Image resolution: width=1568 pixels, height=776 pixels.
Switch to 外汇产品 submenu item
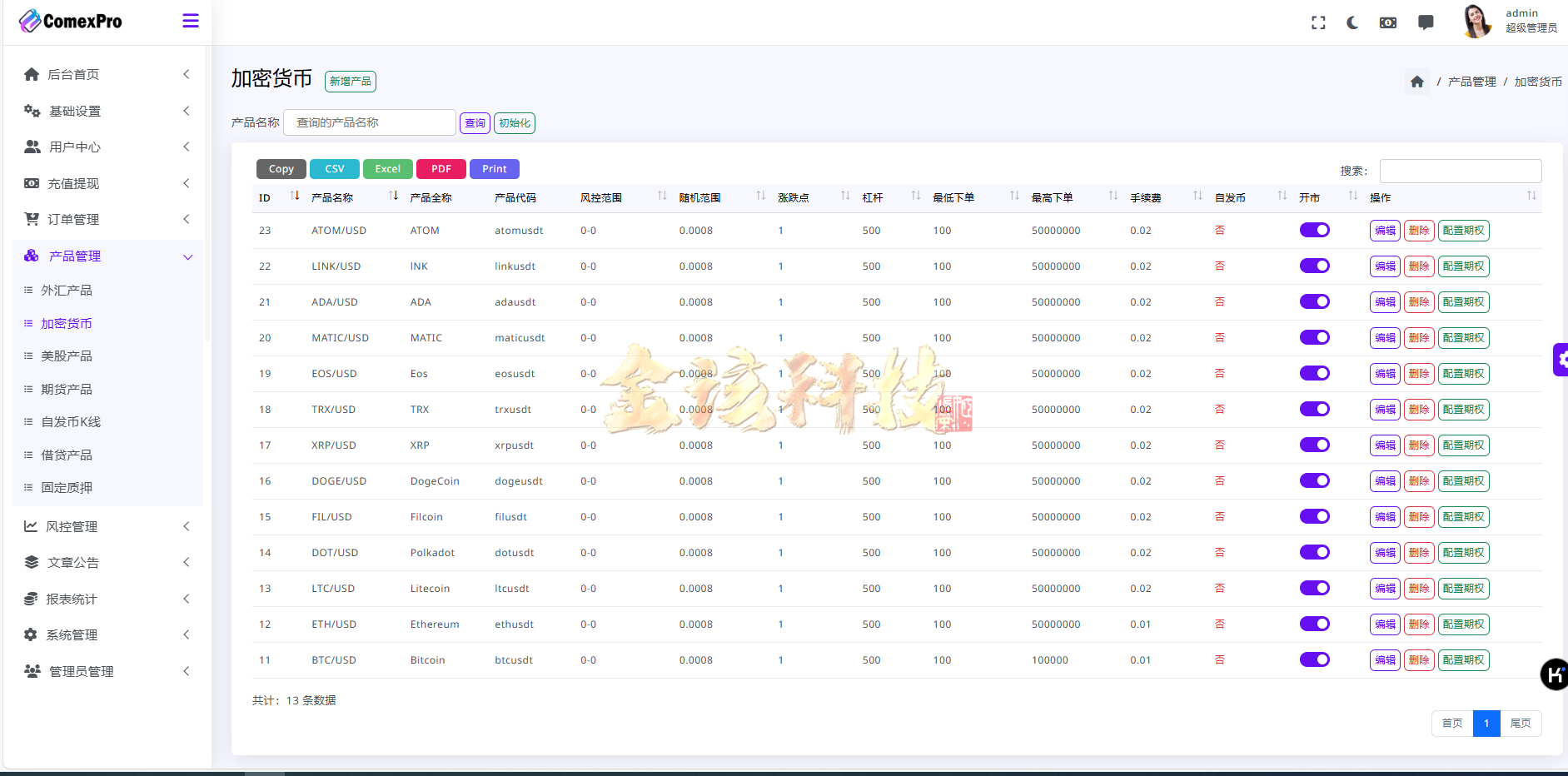coord(67,290)
